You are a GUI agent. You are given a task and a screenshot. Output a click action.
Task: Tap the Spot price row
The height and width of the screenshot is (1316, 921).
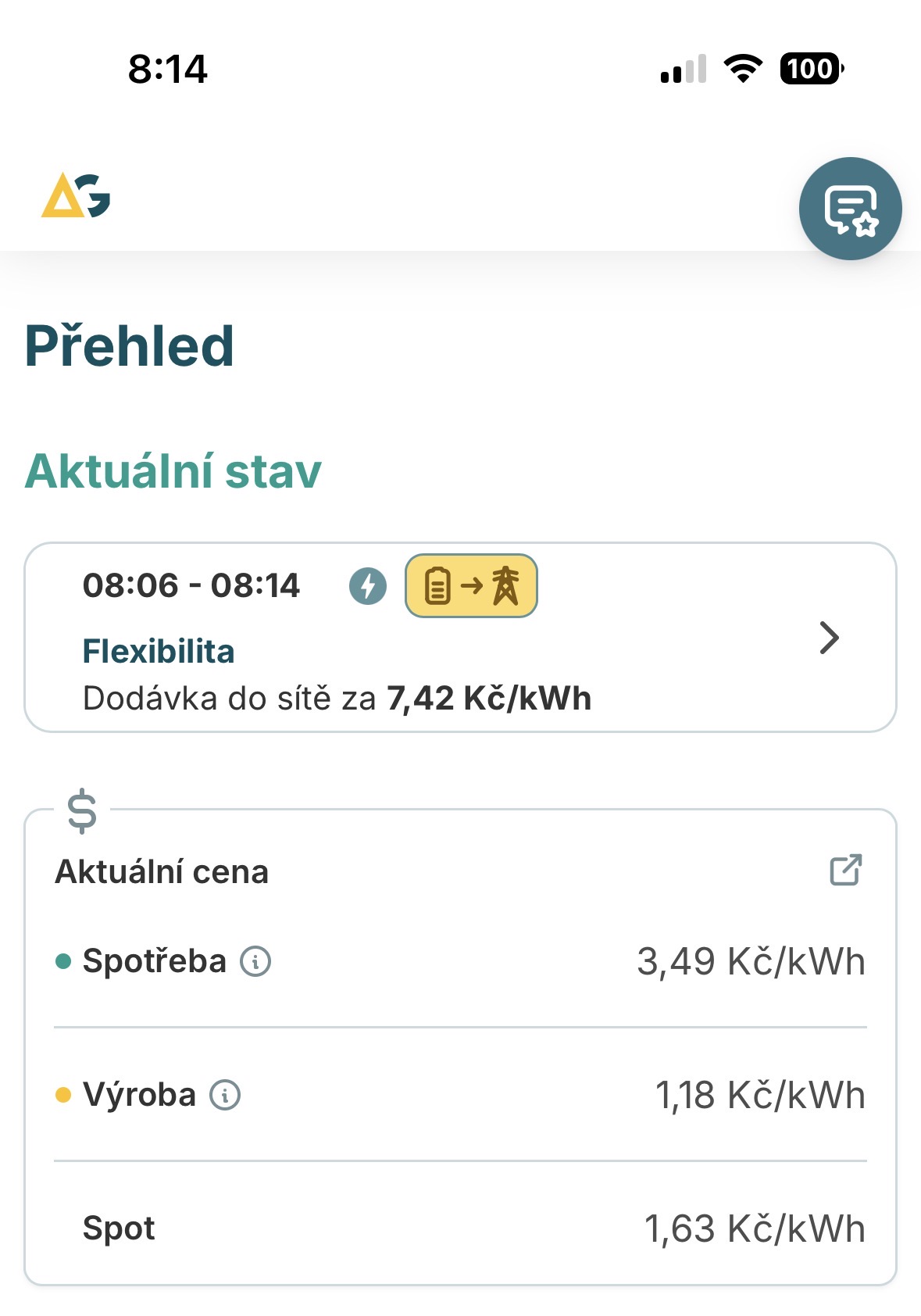pos(119,1228)
